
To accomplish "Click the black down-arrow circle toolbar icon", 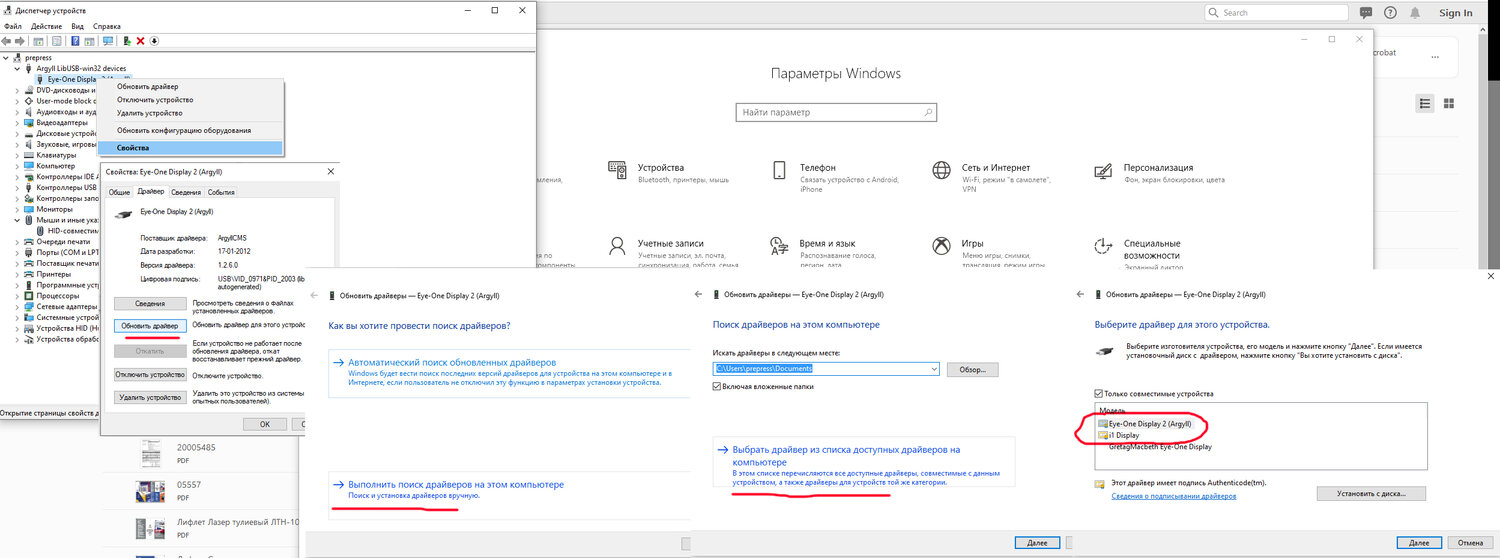I will [155, 41].
